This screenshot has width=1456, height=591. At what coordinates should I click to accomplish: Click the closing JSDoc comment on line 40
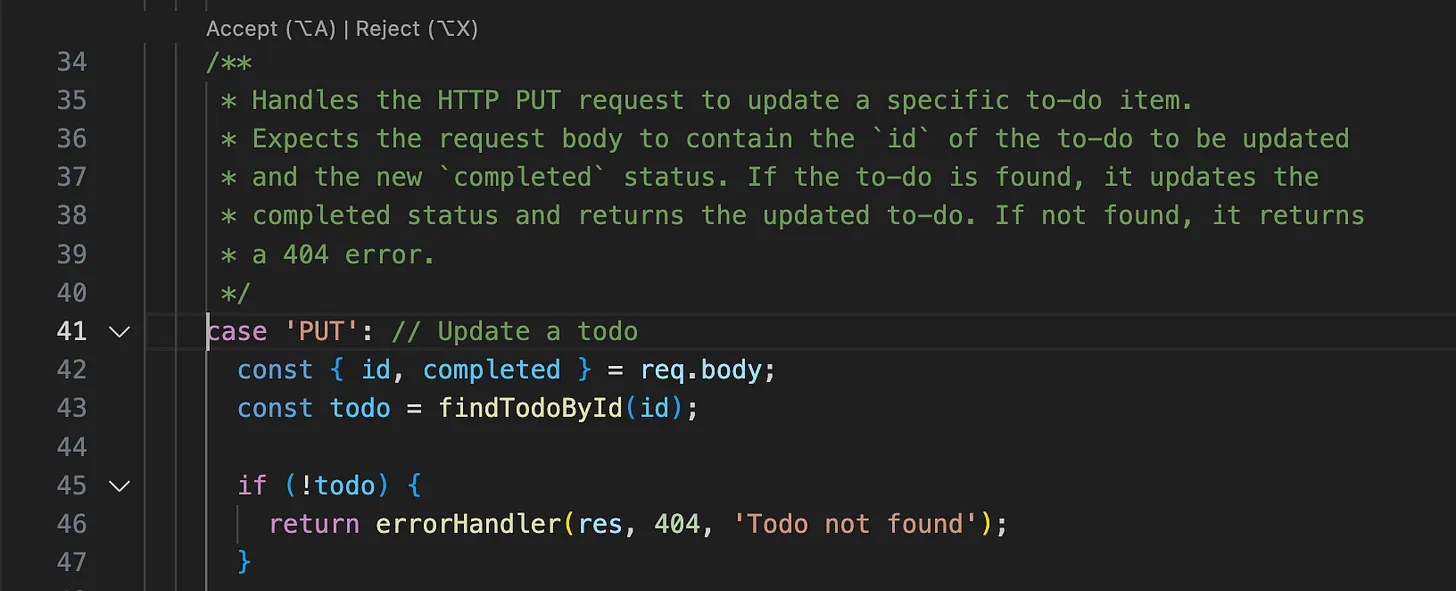click(x=238, y=293)
